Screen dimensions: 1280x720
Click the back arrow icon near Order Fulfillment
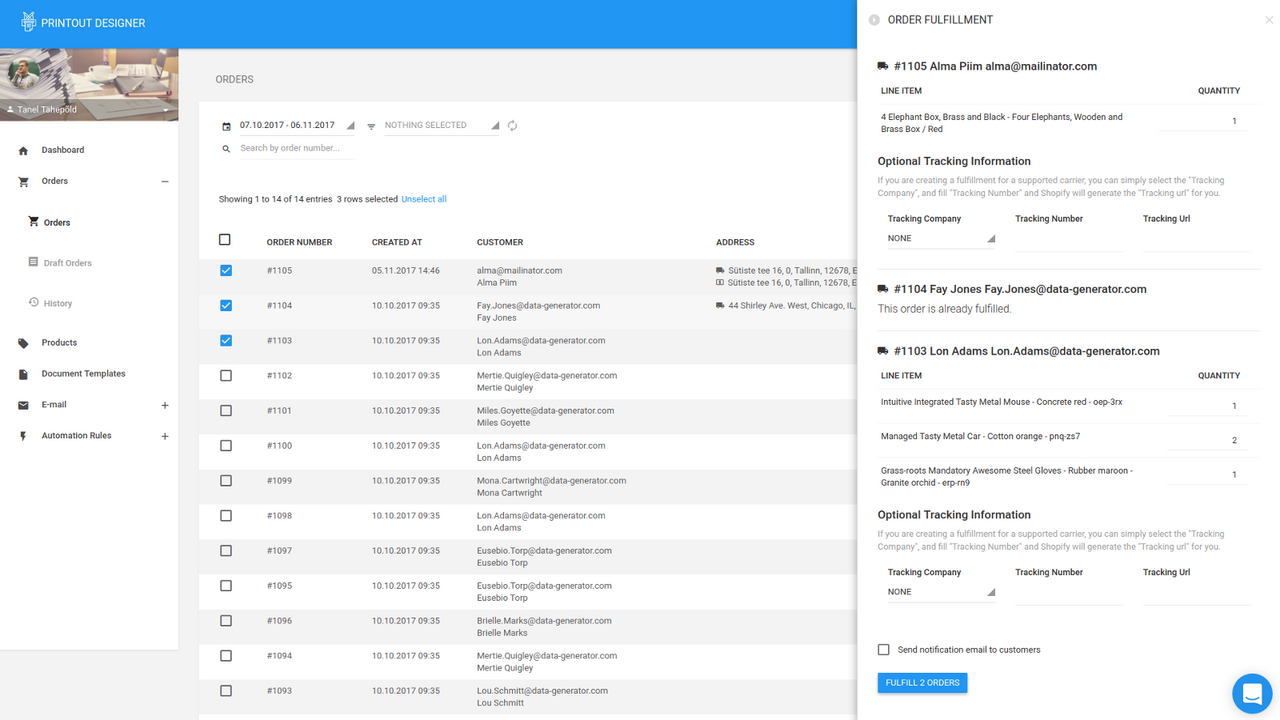point(874,20)
